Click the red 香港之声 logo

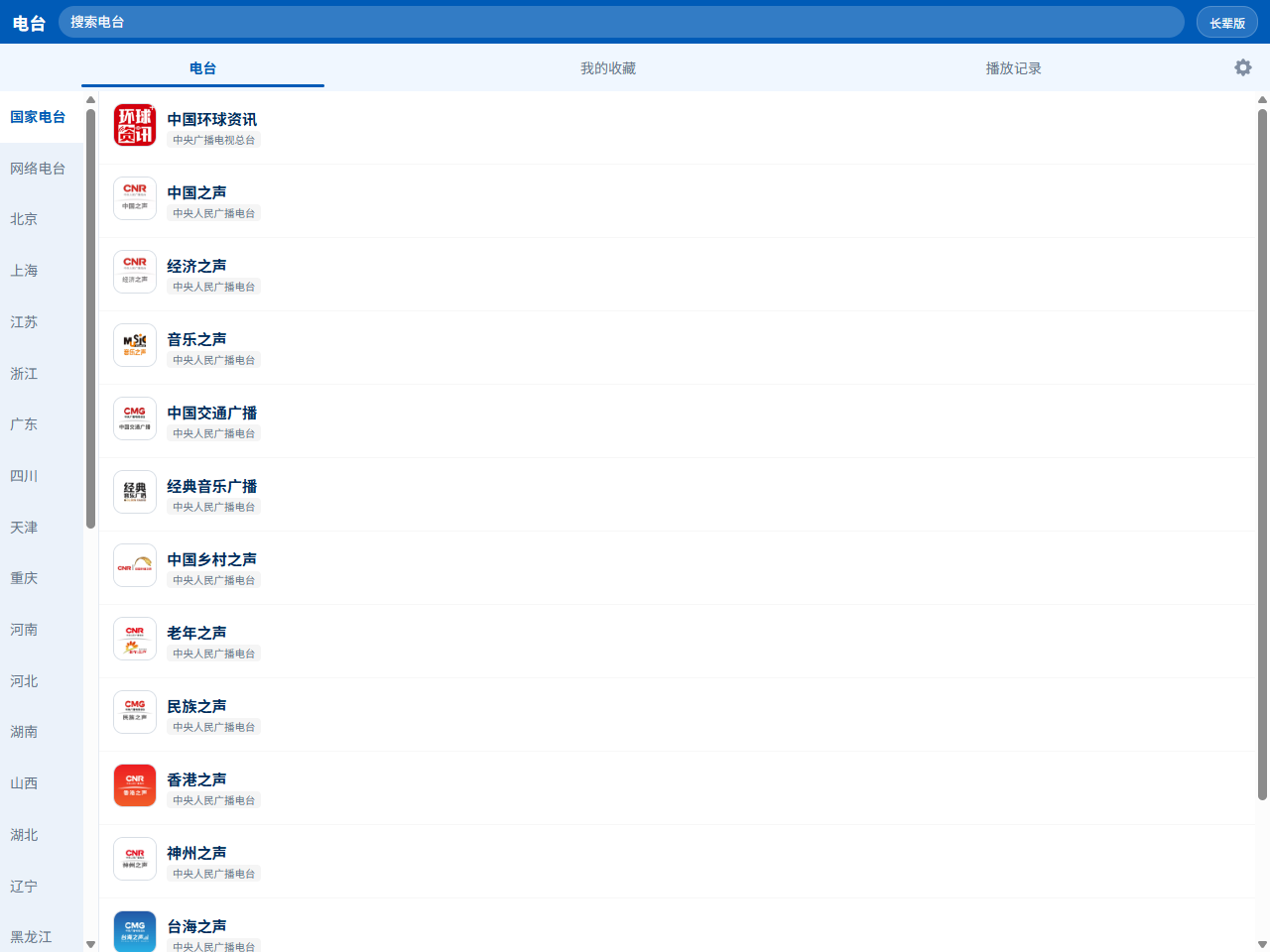tap(135, 785)
